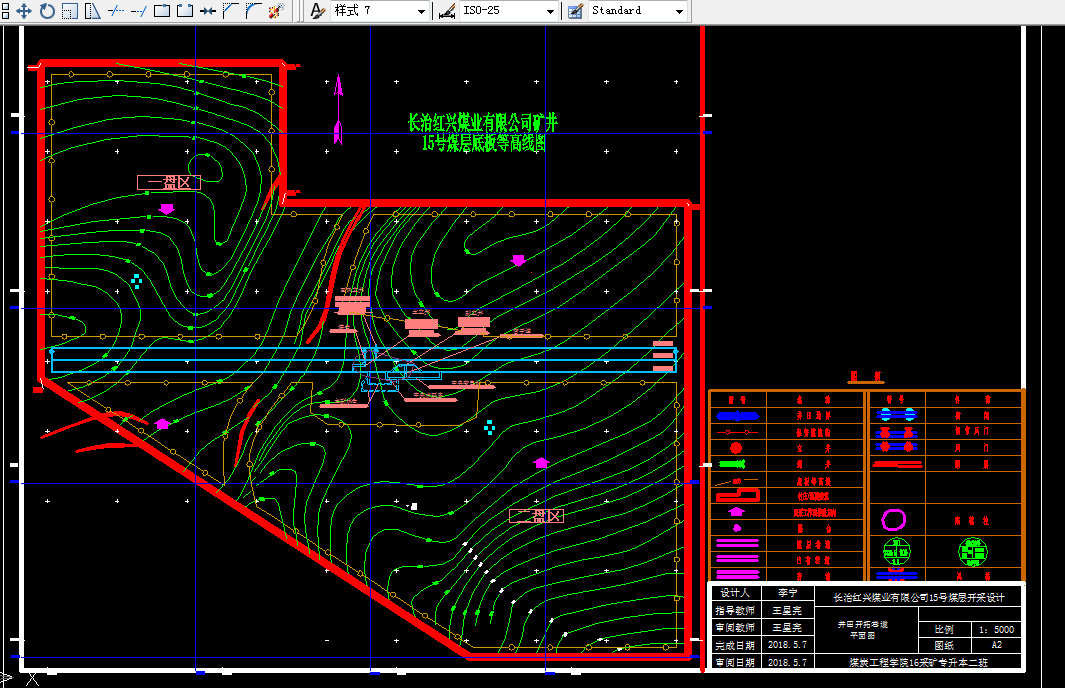Click the 长治红兴煤业有限公司15号煤层开采设计 title cell
1065x688 pixels.
click(x=918, y=598)
